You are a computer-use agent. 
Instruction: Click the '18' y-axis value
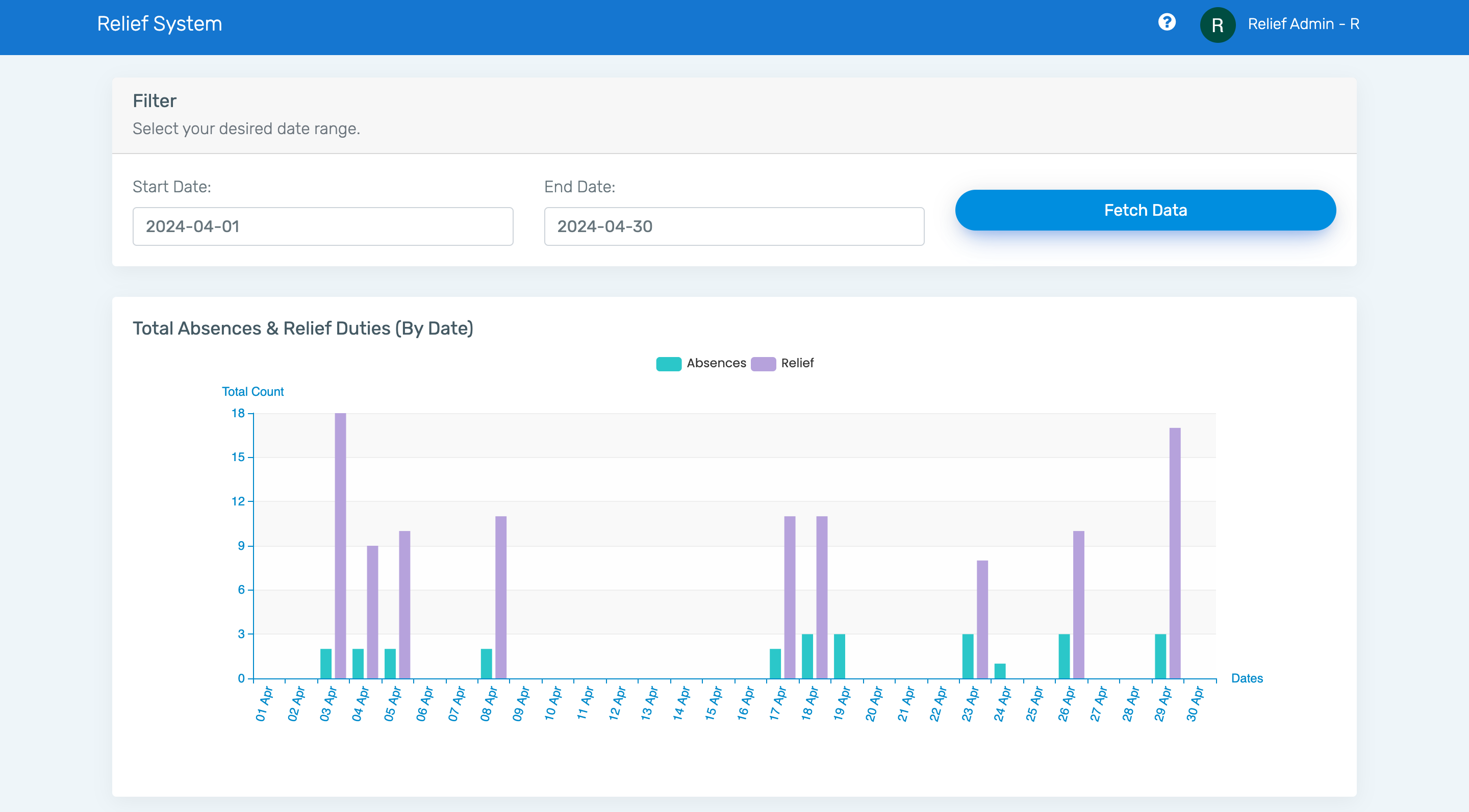tap(238, 414)
